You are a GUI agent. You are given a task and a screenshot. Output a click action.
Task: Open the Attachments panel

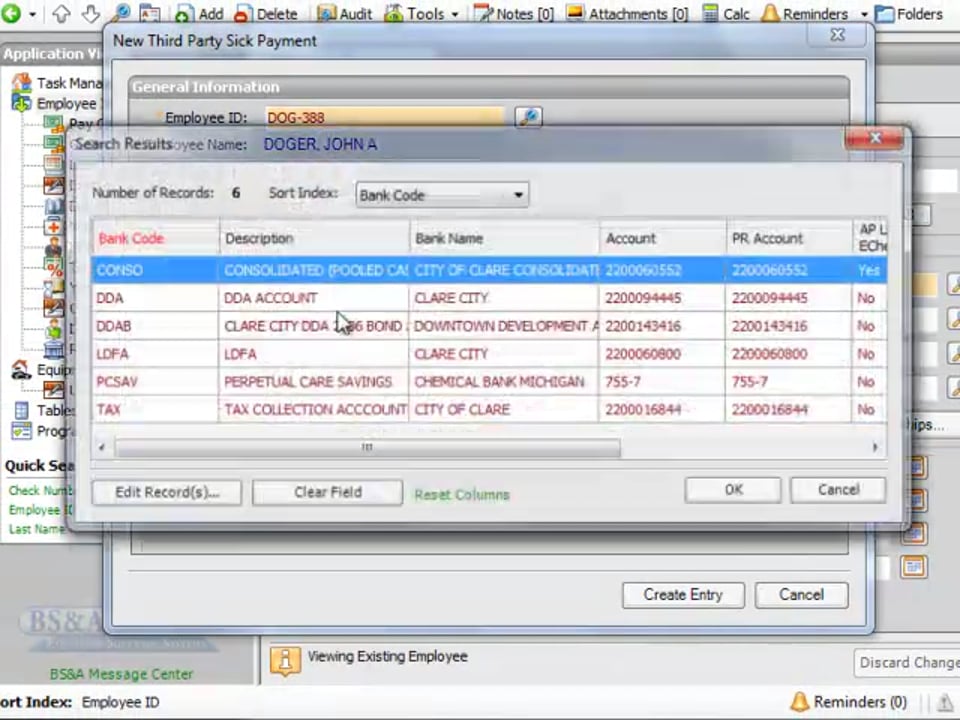pyautogui.click(x=627, y=14)
